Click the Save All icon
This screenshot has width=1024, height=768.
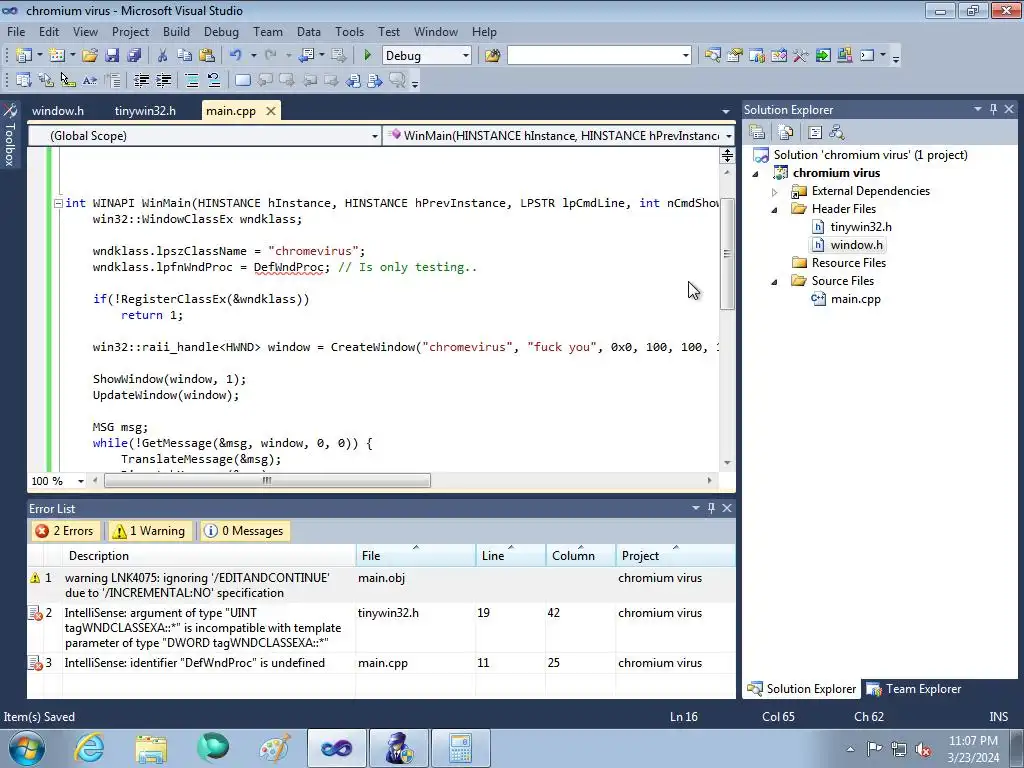click(x=134, y=56)
